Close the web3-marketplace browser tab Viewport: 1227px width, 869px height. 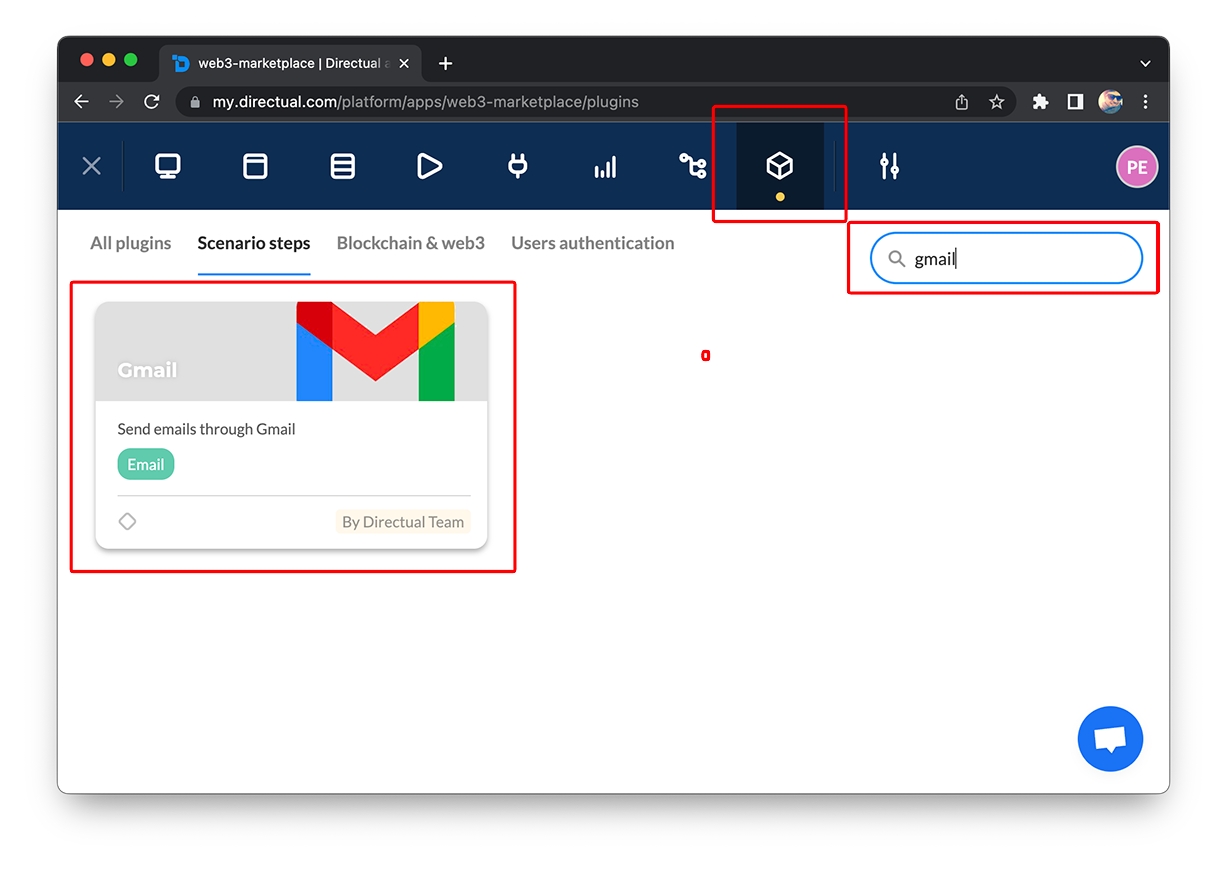click(x=404, y=63)
